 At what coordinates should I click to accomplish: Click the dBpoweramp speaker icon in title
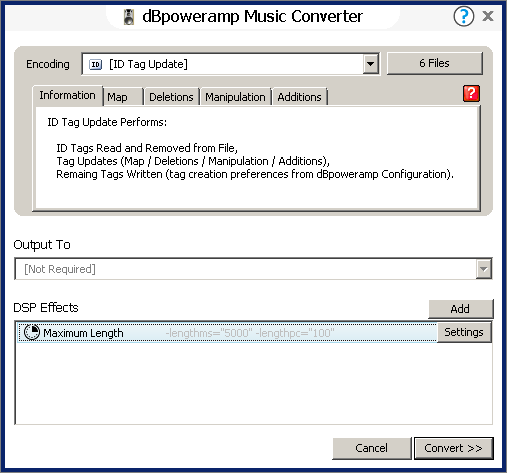(129, 17)
